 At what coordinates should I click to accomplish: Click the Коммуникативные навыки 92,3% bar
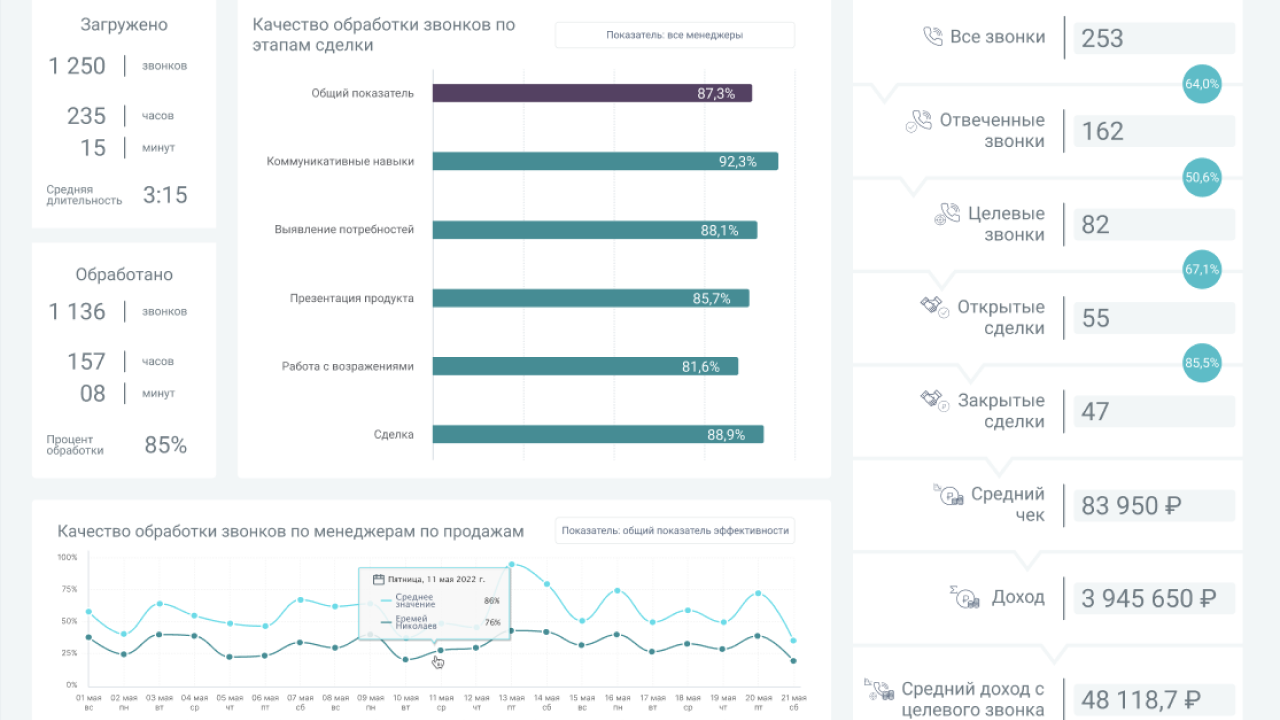[604, 161]
